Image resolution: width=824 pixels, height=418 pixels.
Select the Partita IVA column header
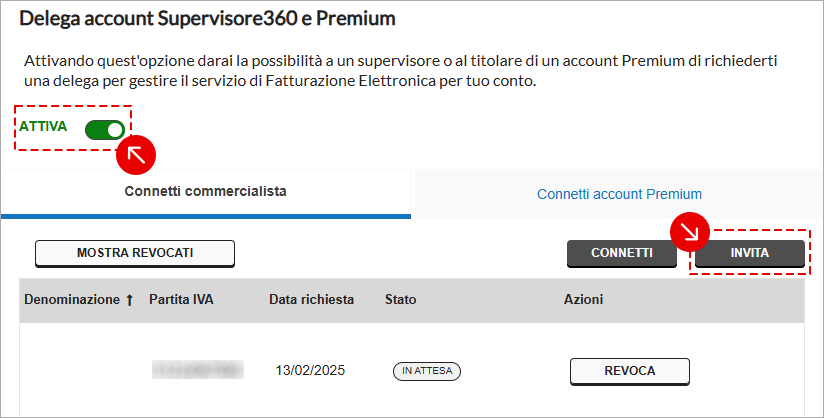[x=181, y=300]
